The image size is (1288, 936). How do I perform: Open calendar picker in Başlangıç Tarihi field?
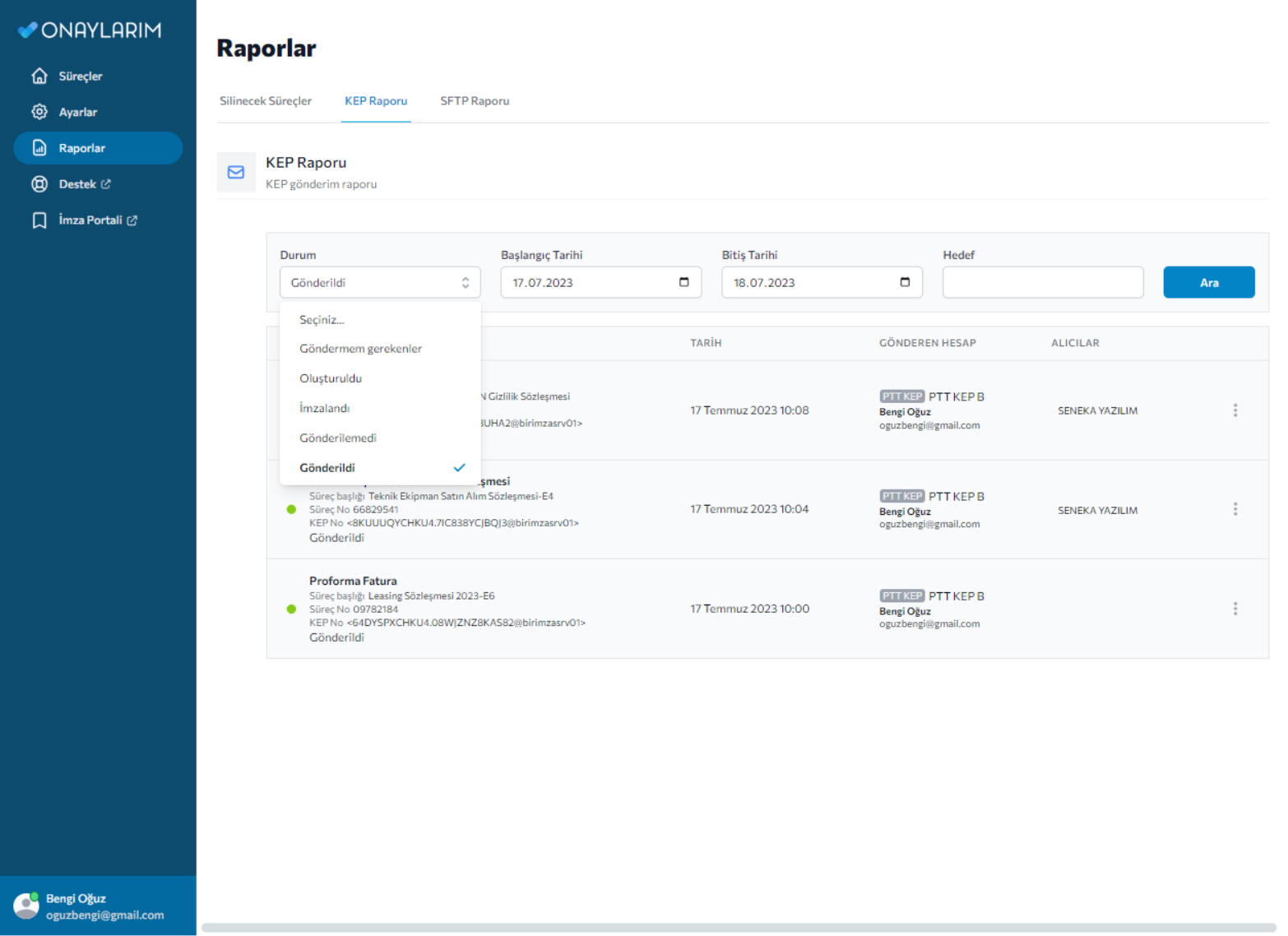tap(683, 282)
